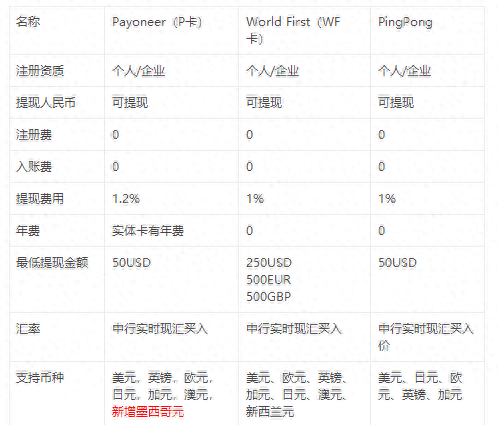Click the '入账费' row label
498x425 pixels.
coord(34,167)
